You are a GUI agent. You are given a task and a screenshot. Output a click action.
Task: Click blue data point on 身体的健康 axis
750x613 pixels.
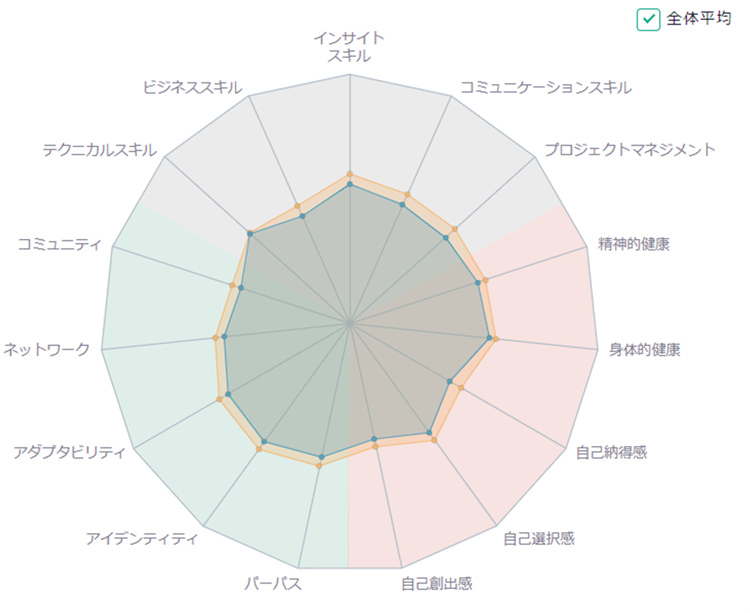pos(489,338)
